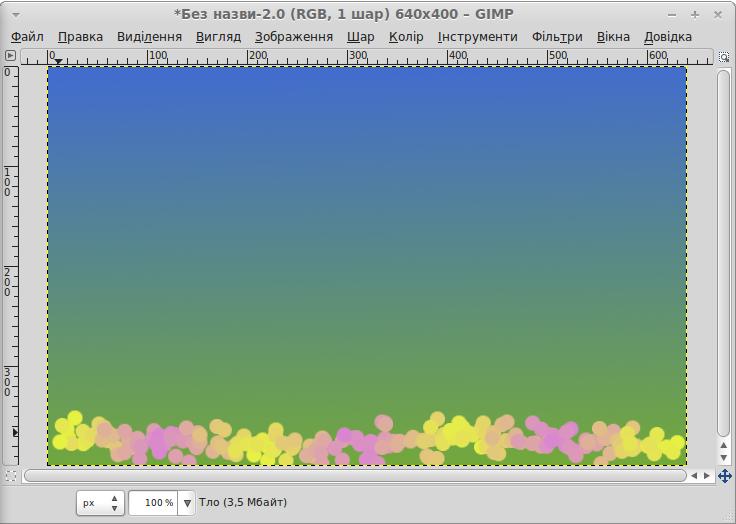The image size is (736, 524).
Task: Open the Довідка menu
Action: [668, 37]
